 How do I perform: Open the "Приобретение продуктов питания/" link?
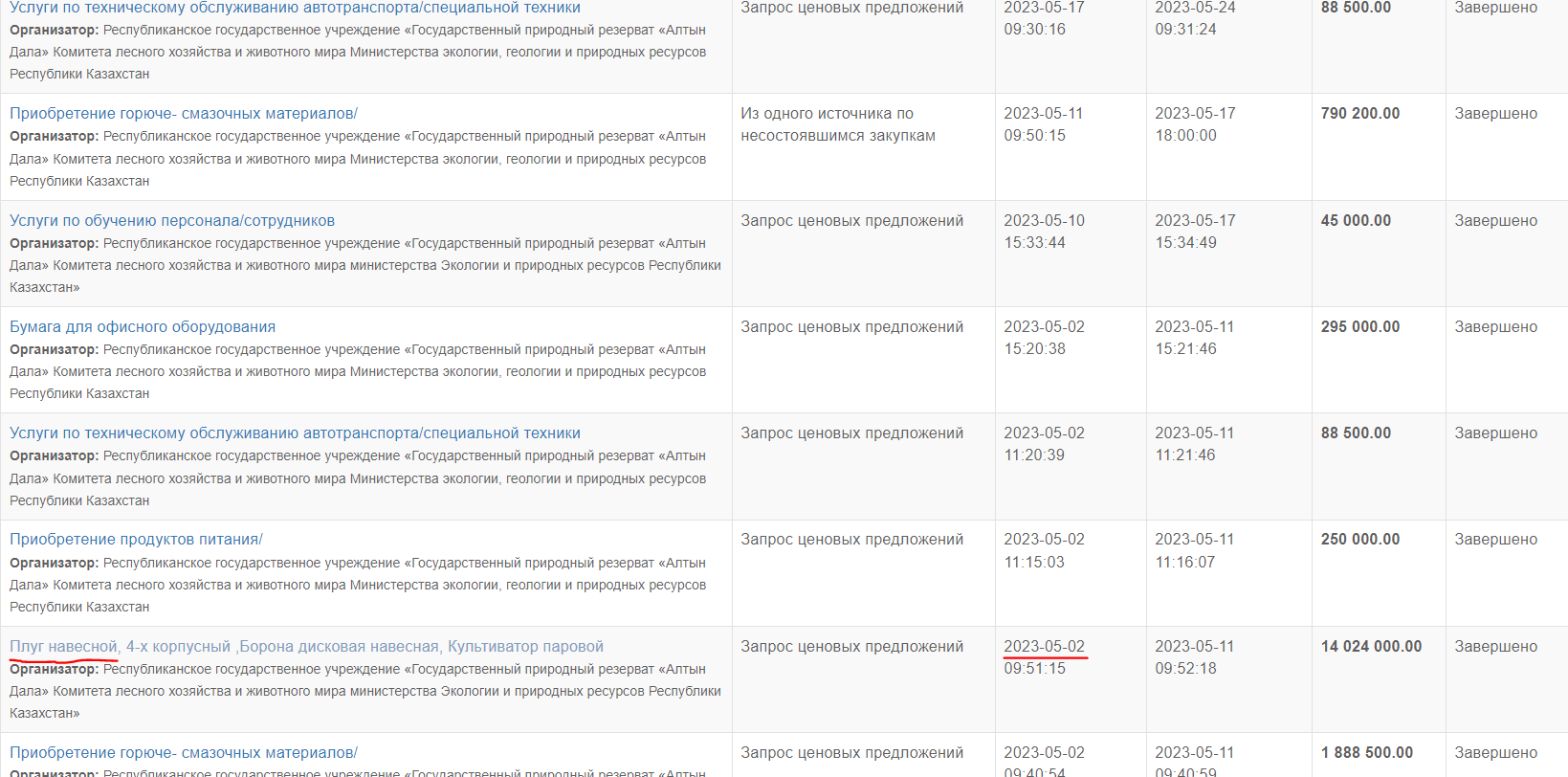click(x=136, y=540)
